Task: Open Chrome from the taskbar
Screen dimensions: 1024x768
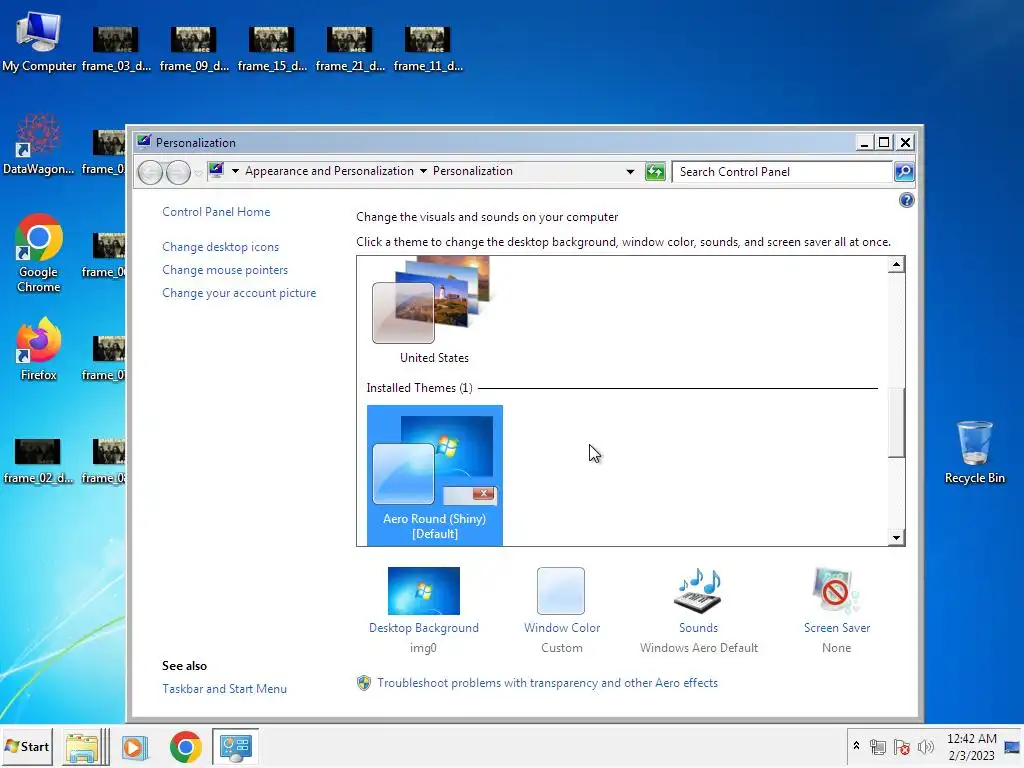Action: [x=185, y=747]
